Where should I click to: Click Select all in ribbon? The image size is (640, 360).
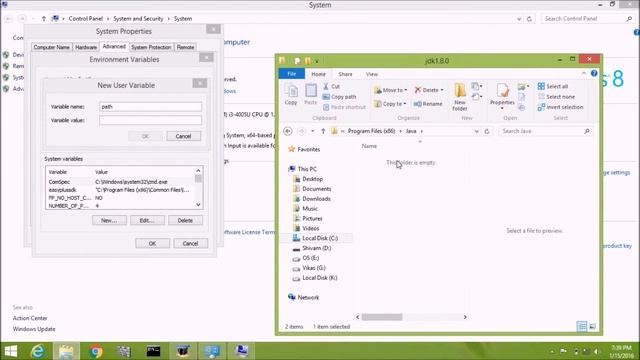(553, 87)
